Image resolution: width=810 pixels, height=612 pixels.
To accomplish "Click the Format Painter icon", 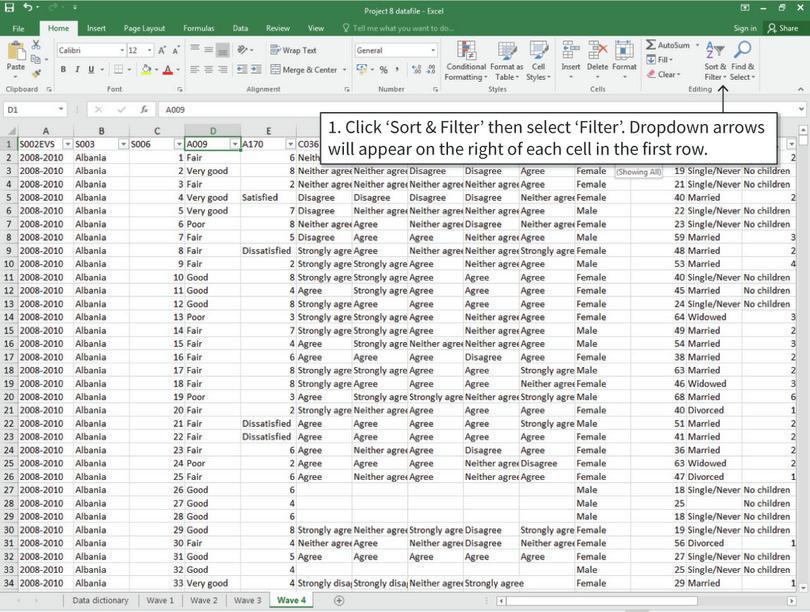I will (38, 72).
